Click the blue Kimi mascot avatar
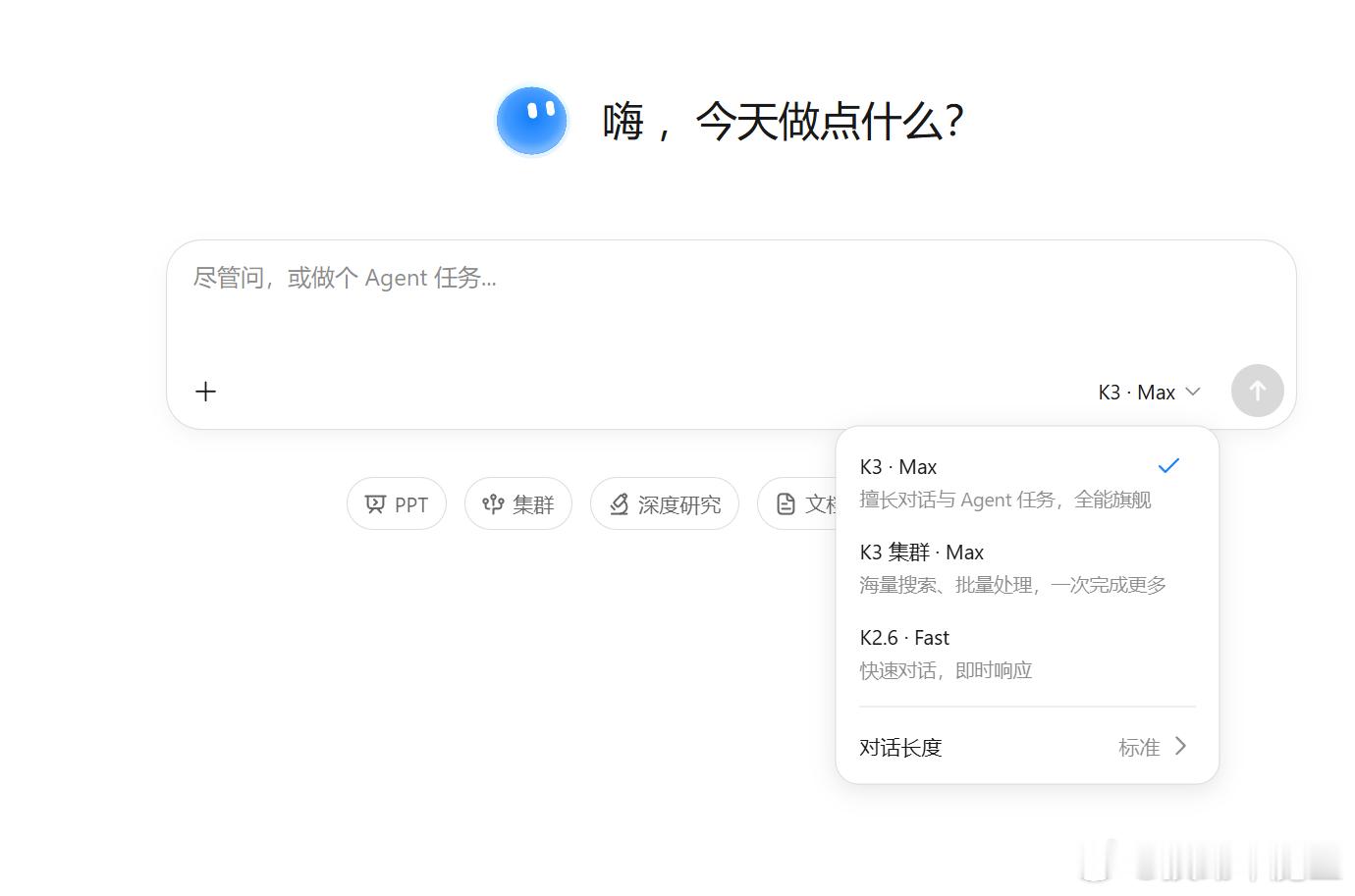 [532, 121]
